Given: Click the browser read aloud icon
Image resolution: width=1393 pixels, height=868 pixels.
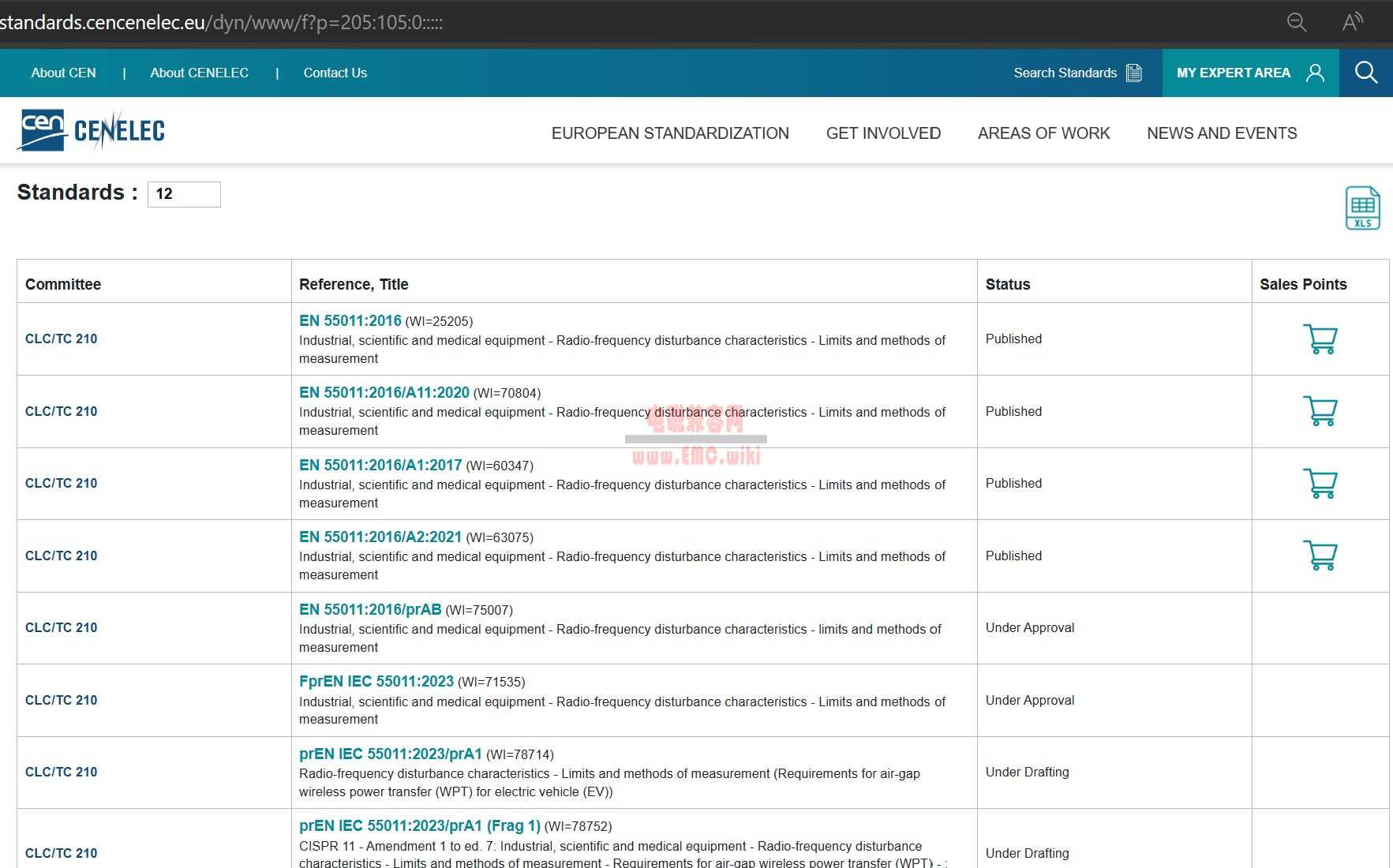Looking at the screenshot, I should pos(1353,22).
